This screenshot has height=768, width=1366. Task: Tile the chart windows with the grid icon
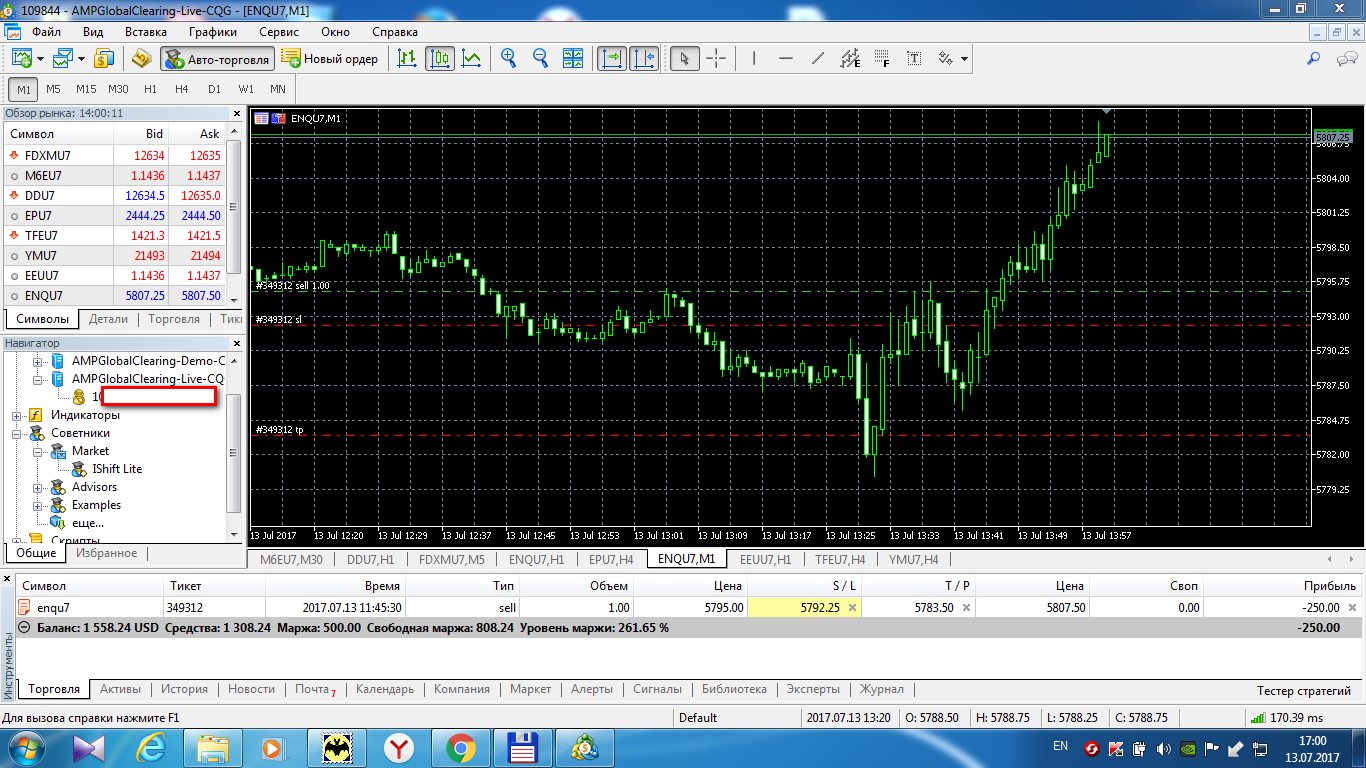pos(573,58)
